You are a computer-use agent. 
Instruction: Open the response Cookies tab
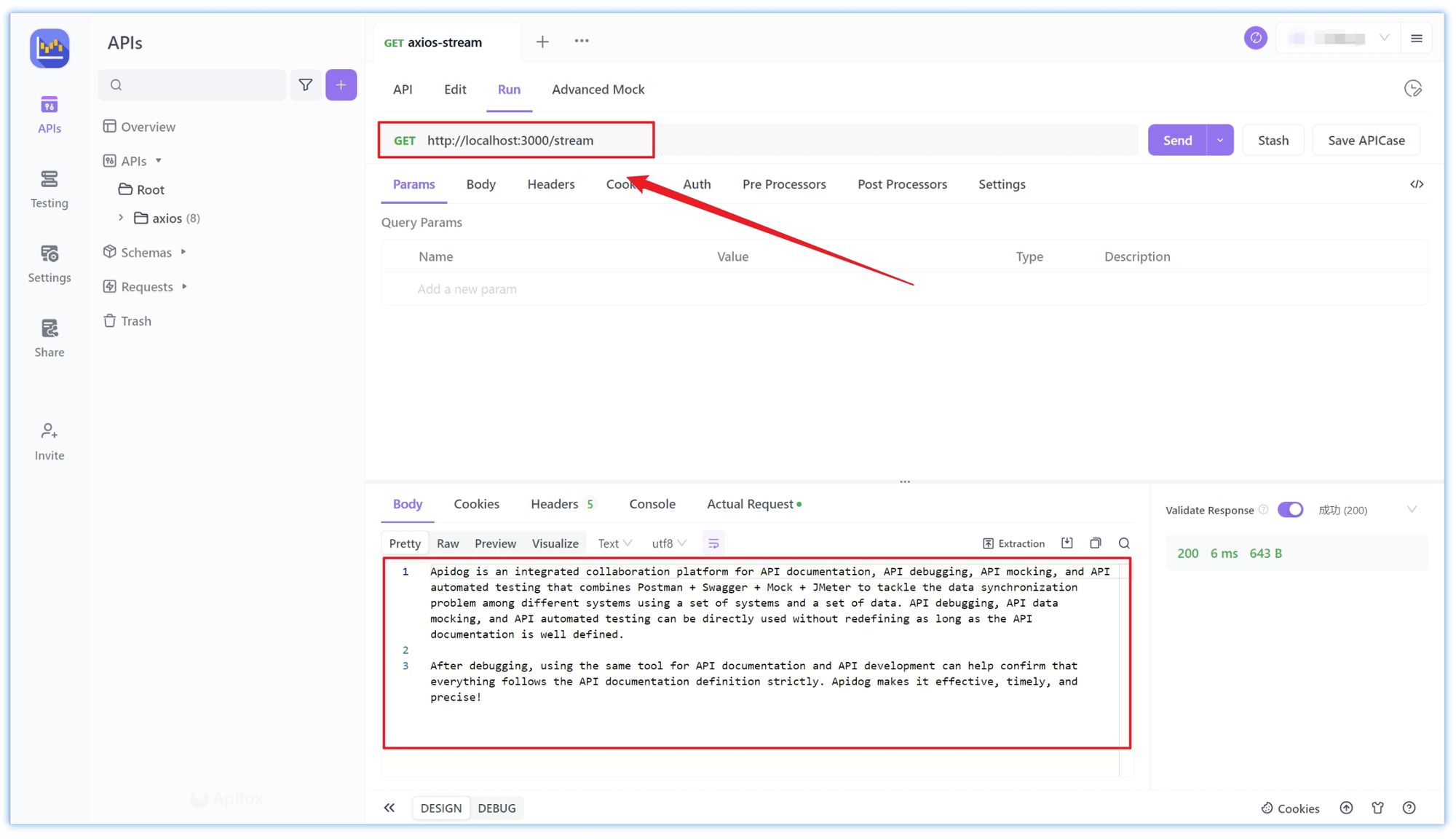477,504
